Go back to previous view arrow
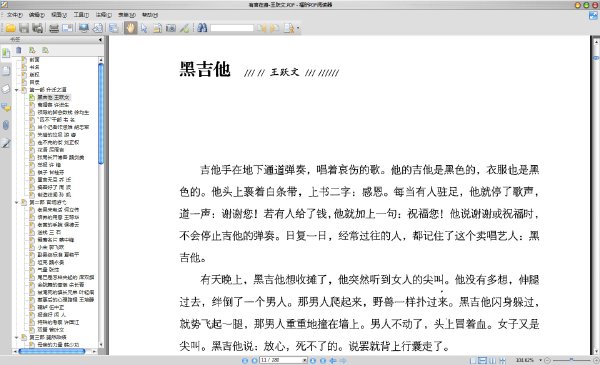600x365 pixels. tap(333, 360)
